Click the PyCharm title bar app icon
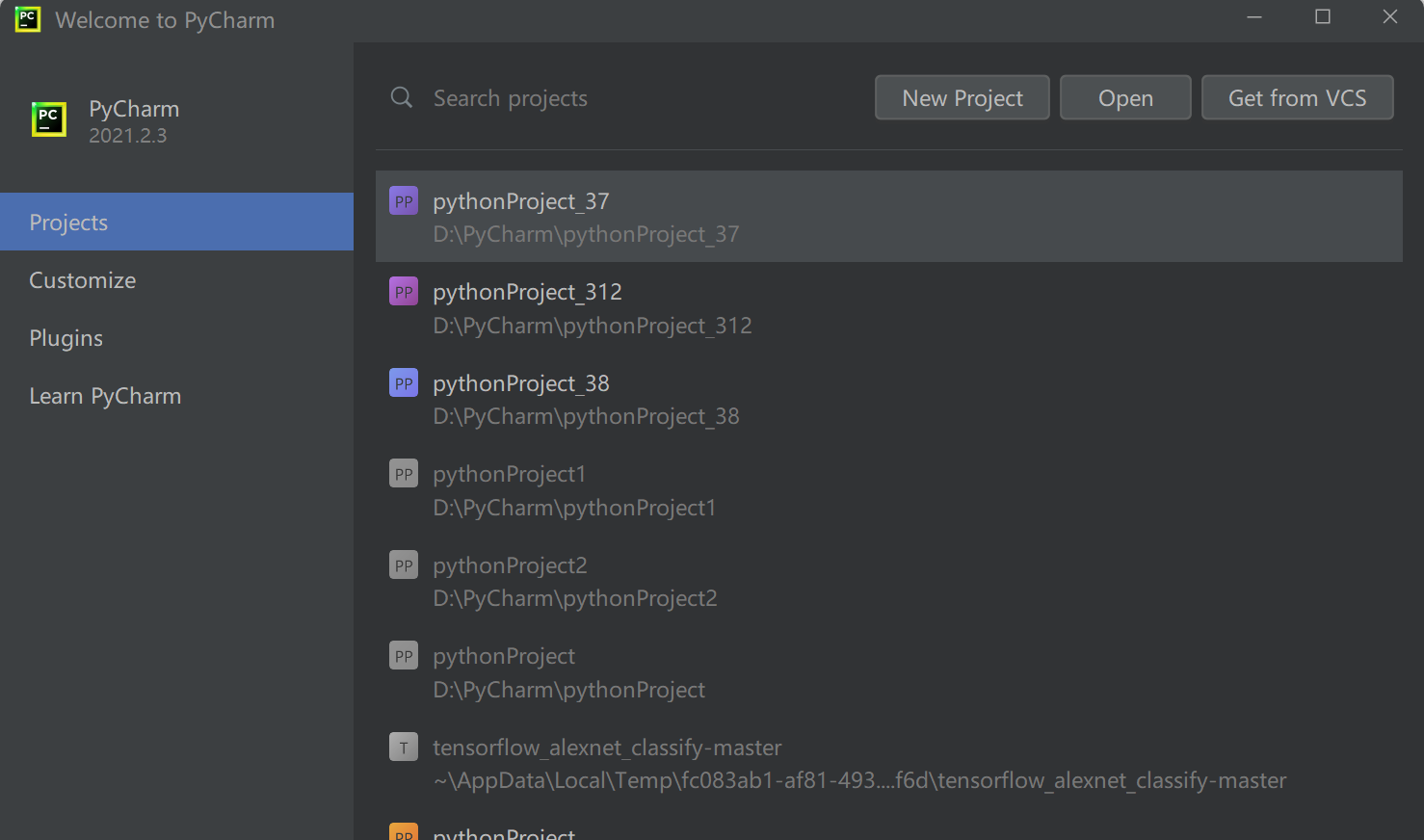This screenshot has width=1424, height=840. point(28,19)
